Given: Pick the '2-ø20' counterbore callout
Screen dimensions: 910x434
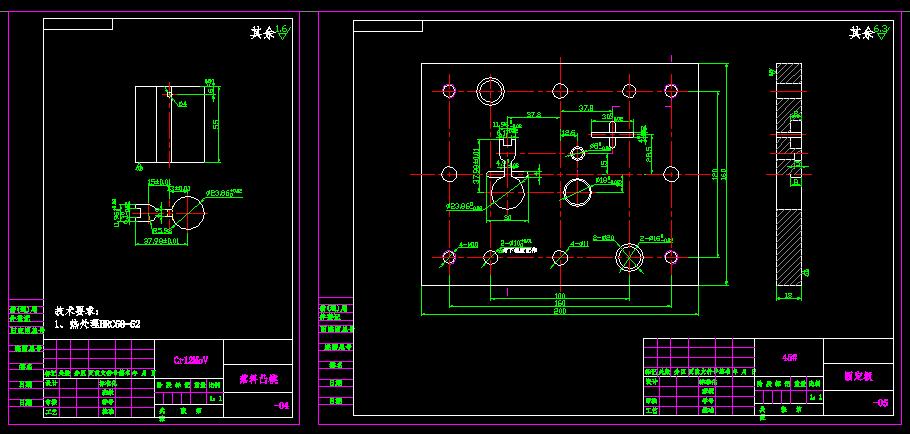Looking at the screenshot, I should click(604, 238).
